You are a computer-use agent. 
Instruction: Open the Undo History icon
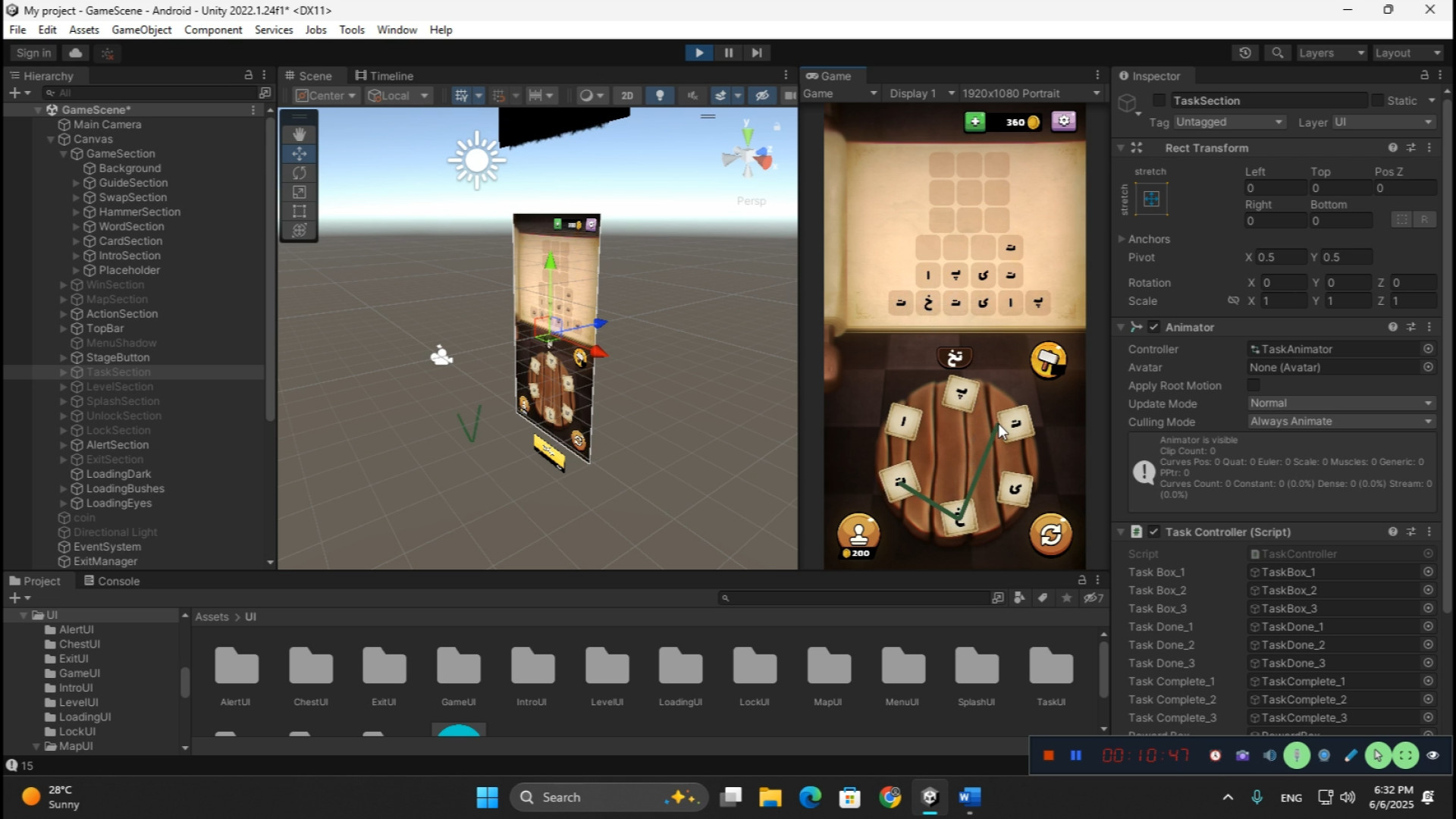tap(1244, 53)
